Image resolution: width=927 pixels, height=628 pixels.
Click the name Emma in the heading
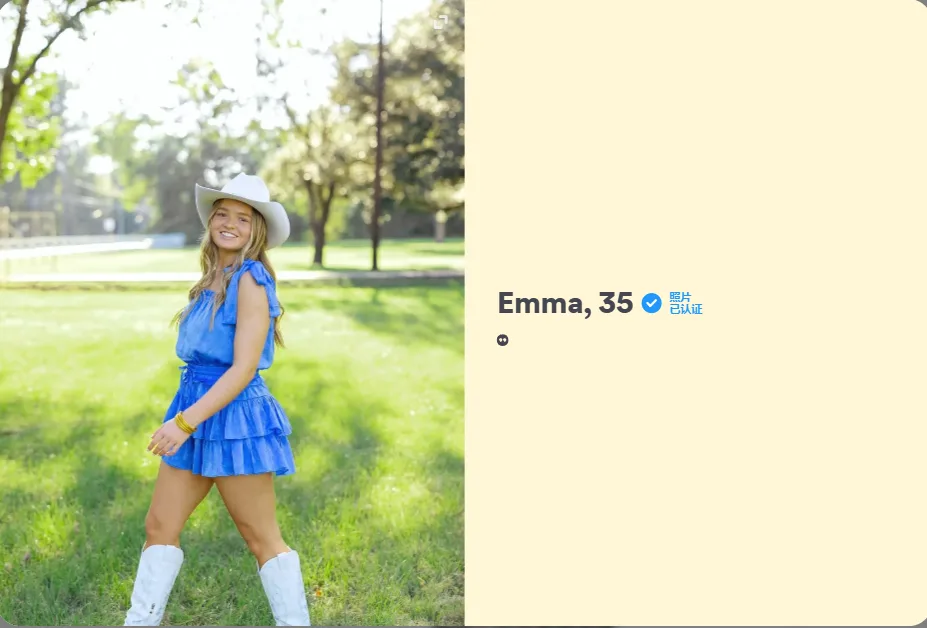pos(540,303)
